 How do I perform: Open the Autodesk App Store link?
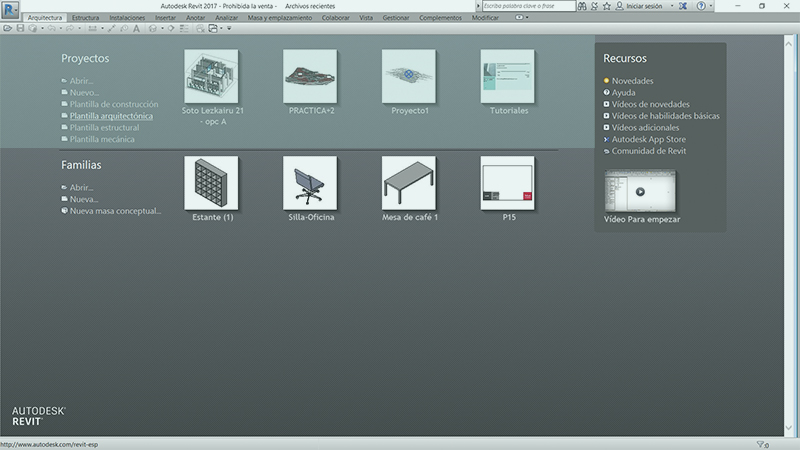(648, 139)
